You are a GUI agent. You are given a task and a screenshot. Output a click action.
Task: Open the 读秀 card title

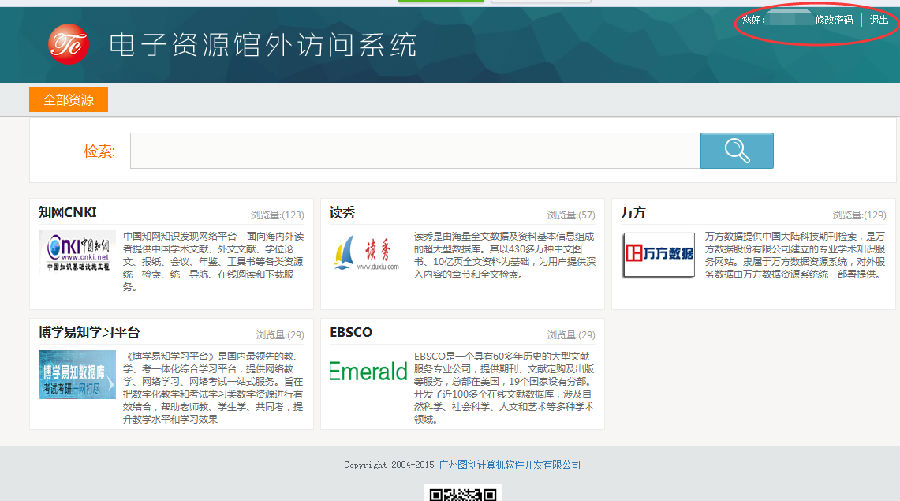point(342,212)
